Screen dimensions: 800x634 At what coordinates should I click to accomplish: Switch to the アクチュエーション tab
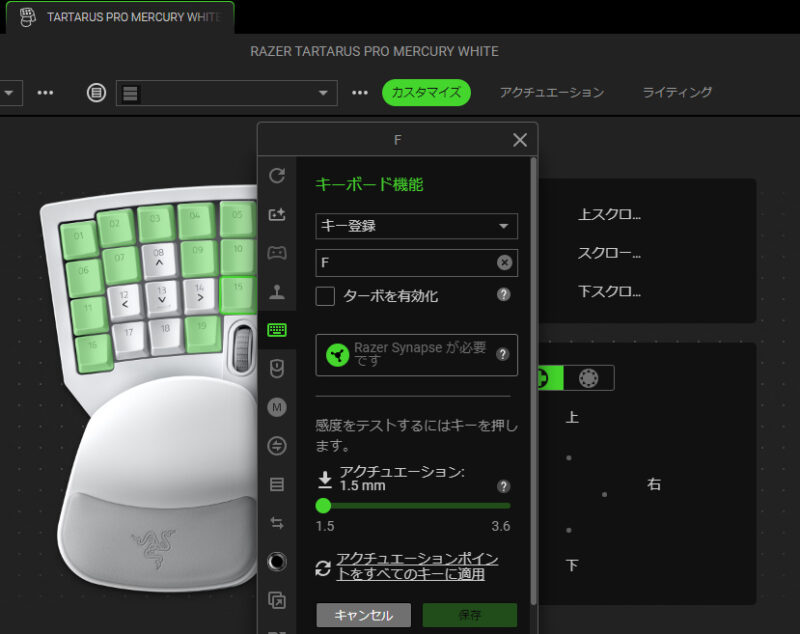tap(552, 92)
